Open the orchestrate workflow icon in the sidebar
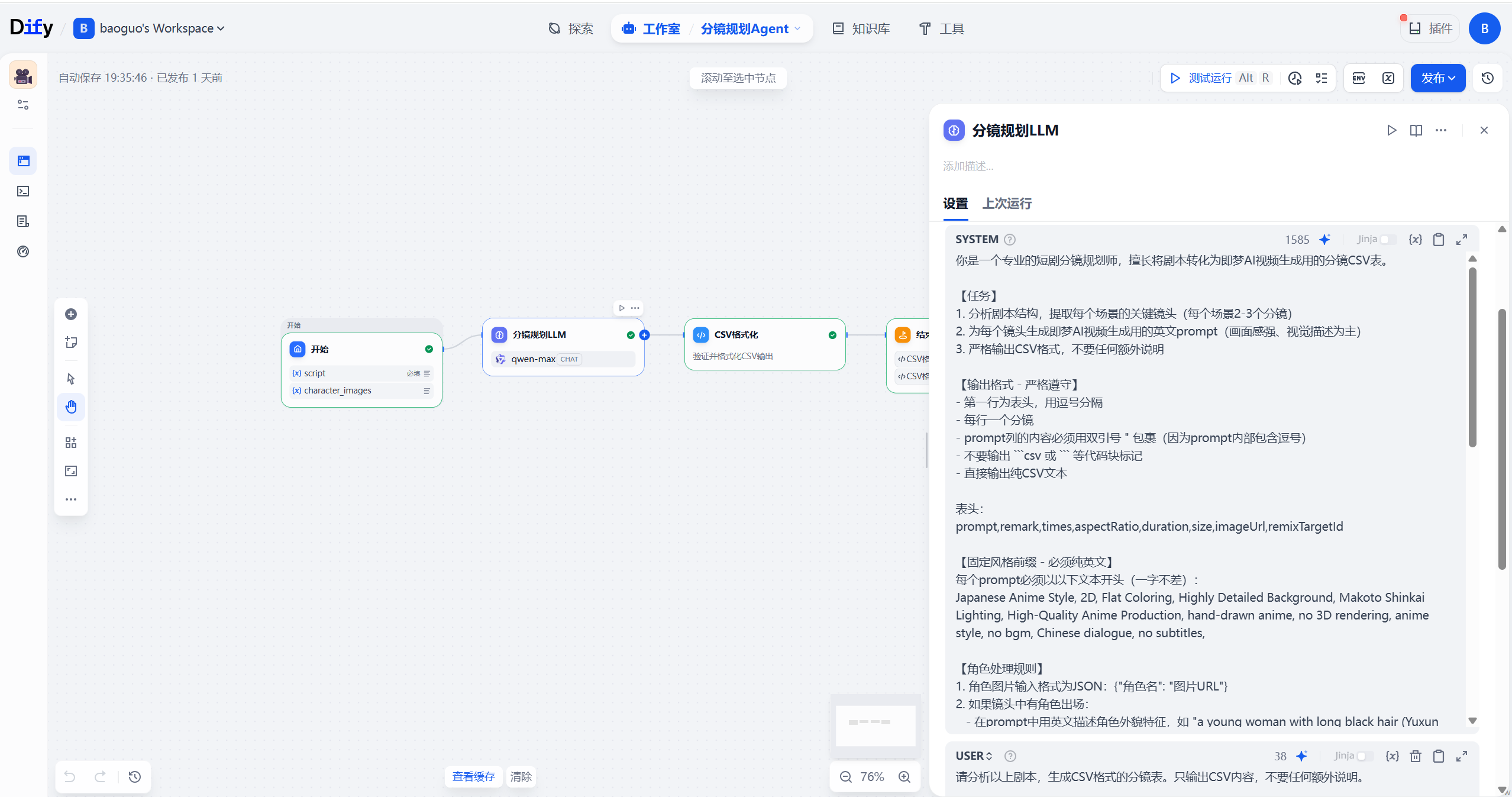Viewport: 1512px width, 797px height. (x=23, y=161)
